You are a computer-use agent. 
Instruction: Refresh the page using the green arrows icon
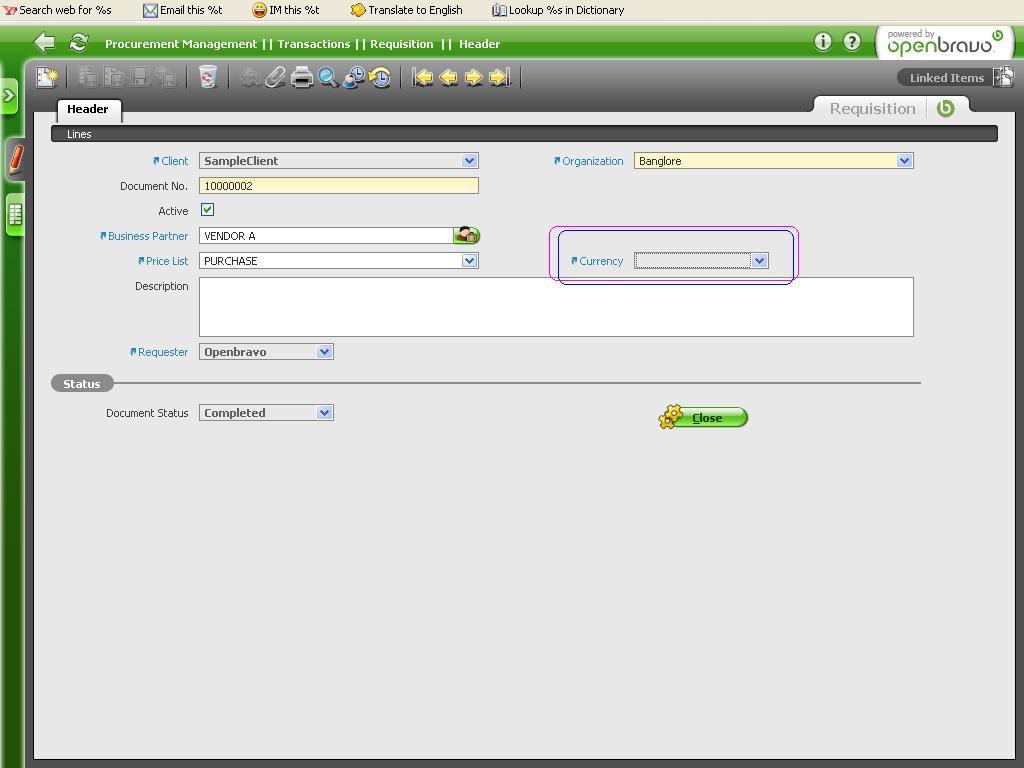[x=78, y=42]
